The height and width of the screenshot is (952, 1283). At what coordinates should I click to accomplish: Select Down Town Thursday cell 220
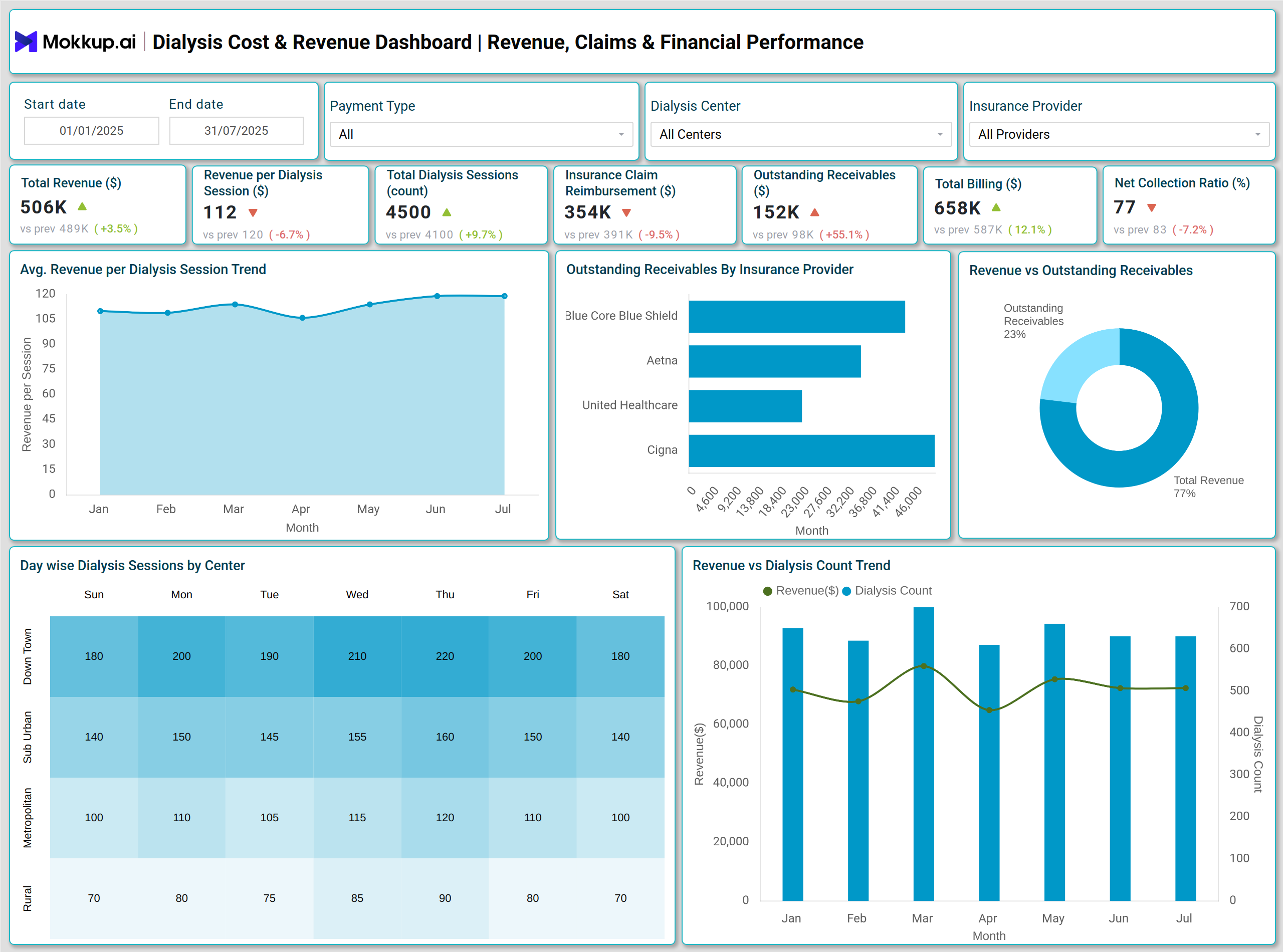(445, 656)
